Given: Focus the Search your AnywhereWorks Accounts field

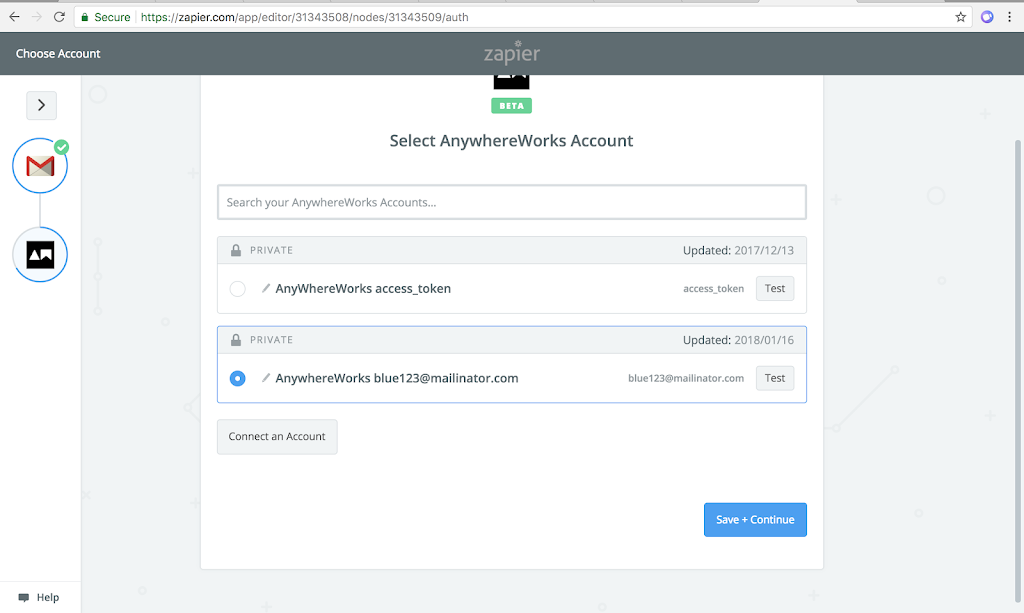Looking at the screenshot, I should pos(511,202).
